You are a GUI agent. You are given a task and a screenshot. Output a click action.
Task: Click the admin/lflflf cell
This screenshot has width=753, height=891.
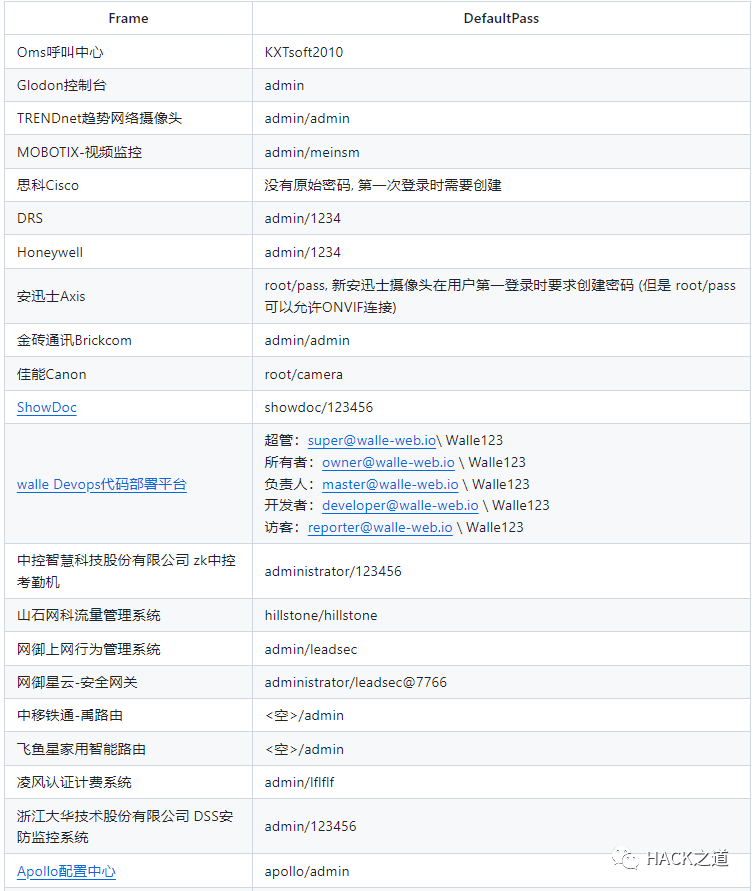click(x=501, y=782)
